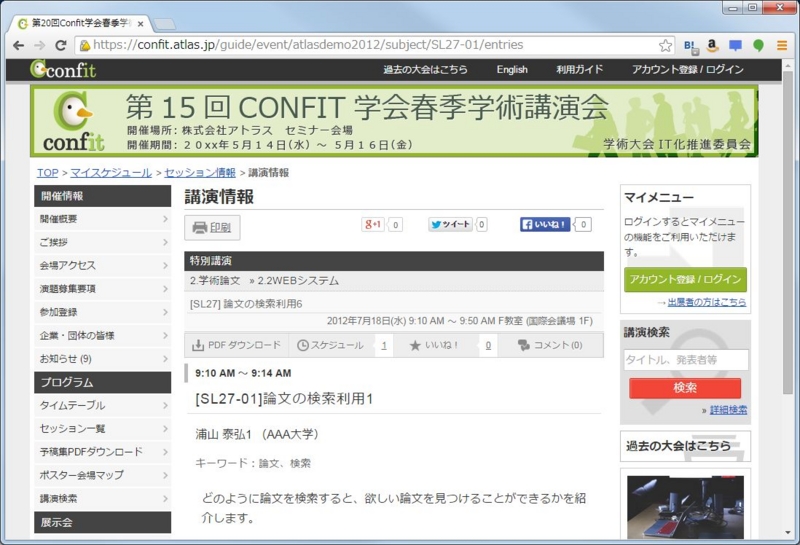Click the [SL27-01]論文の検索利用1 title

284,399
